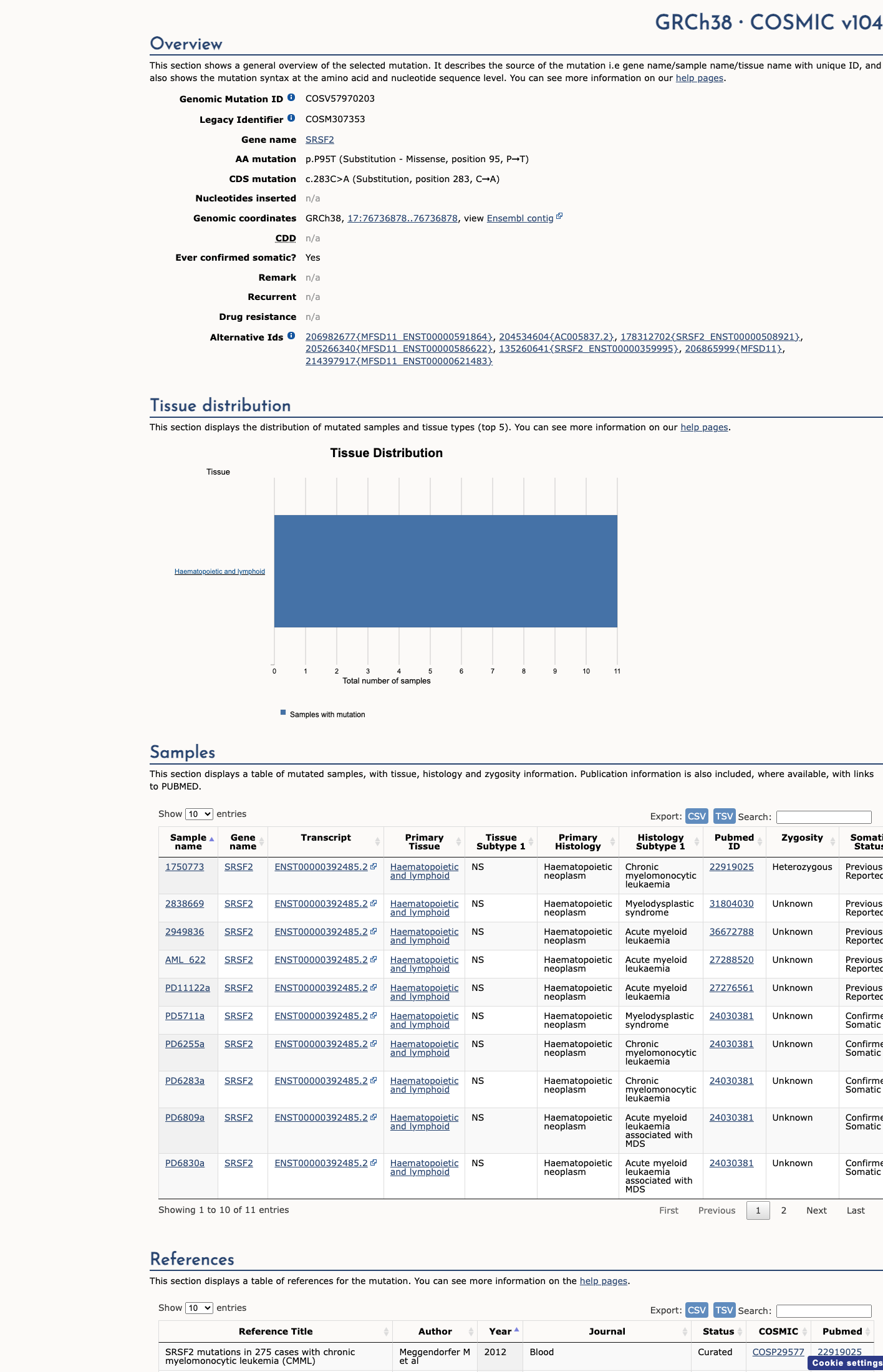Export references table as TSV
This screenshot has width=883, height=1372.
(724, 1310)
